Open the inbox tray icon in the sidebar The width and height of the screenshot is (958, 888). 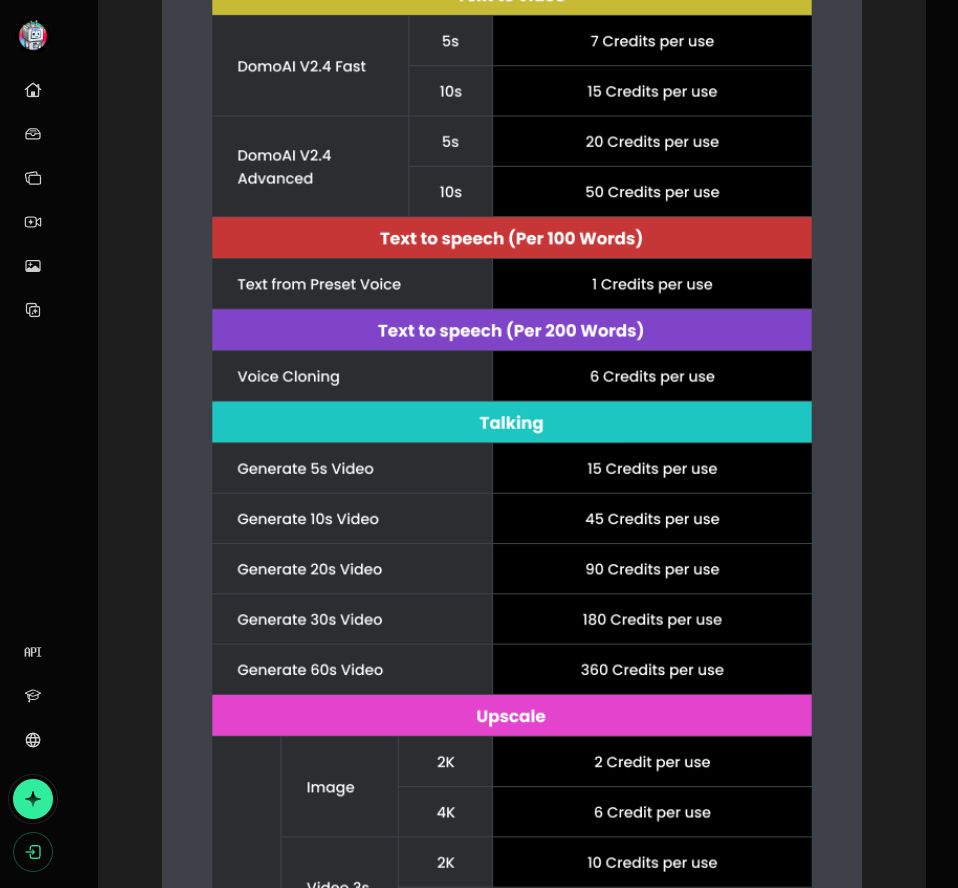[33, 134]
